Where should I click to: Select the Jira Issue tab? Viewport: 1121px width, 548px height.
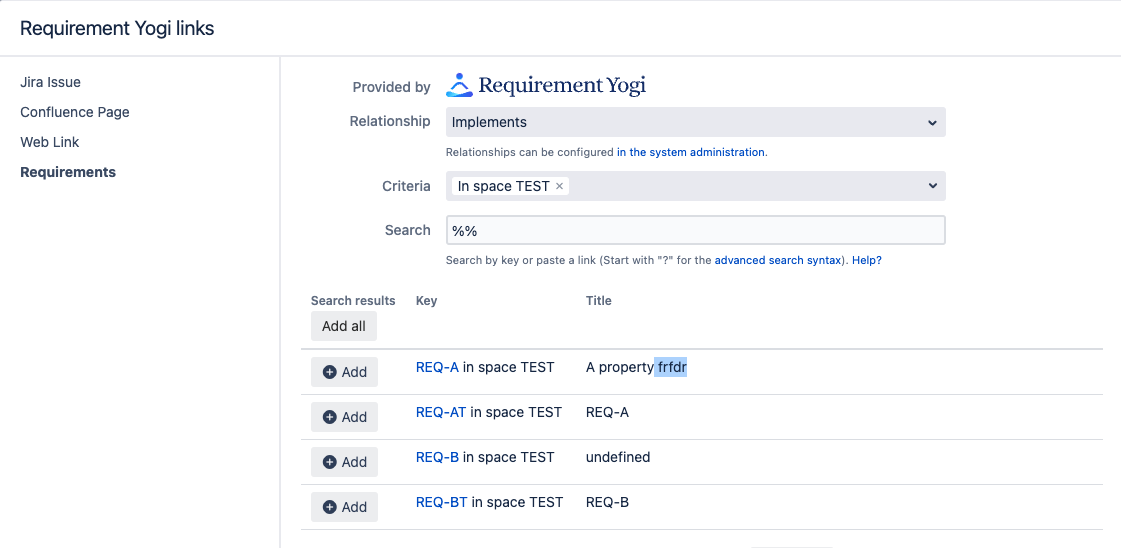coord(50,82)
